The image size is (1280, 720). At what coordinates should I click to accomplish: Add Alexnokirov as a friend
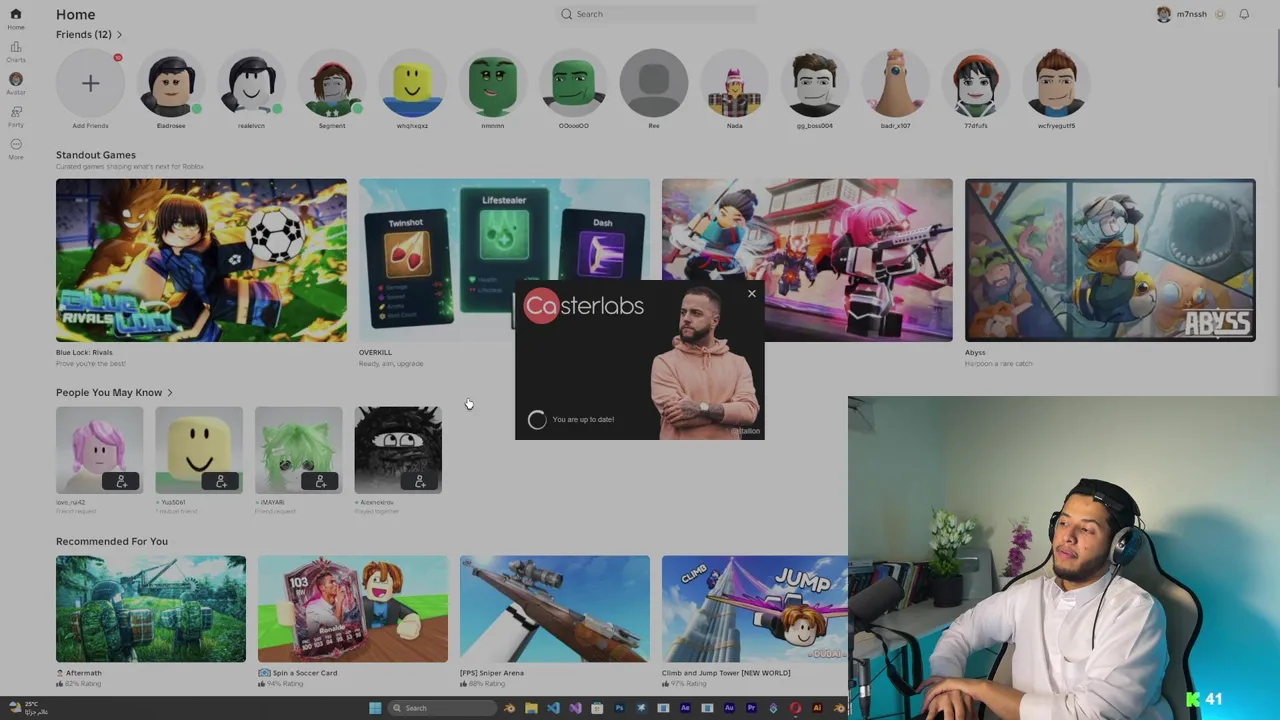(420, 481)
